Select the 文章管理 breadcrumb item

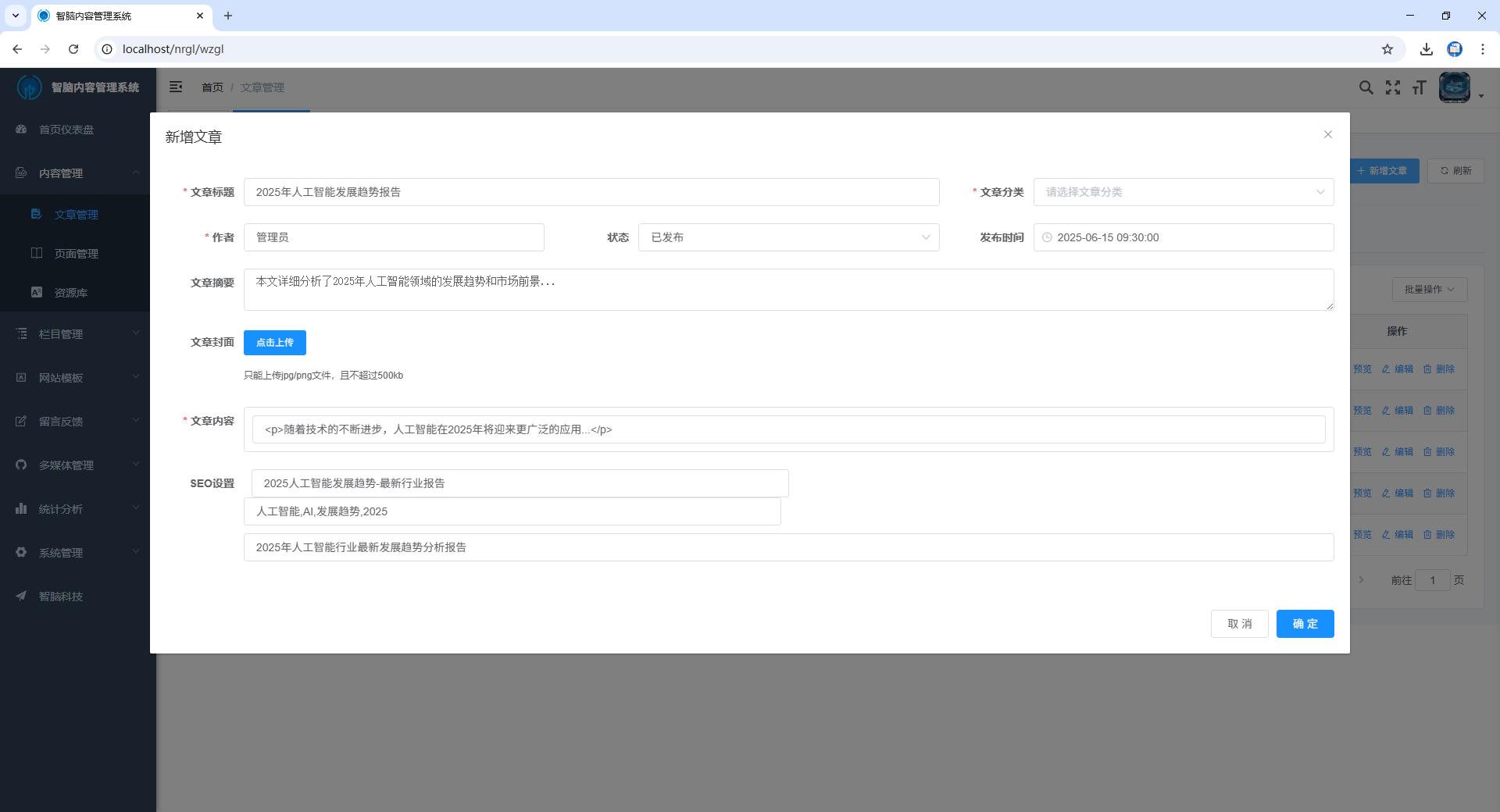pos(262,87)
